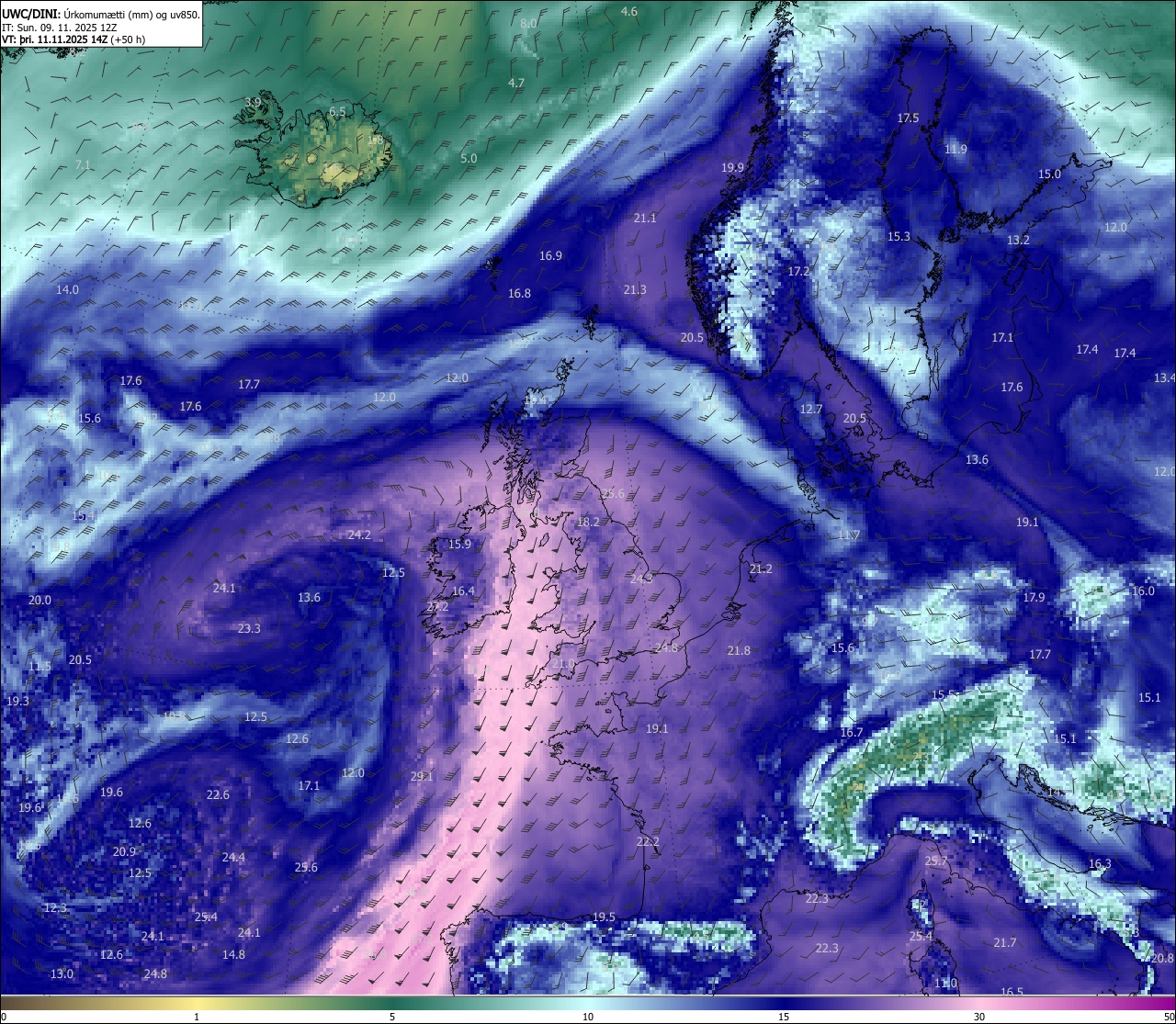This screenshot has height=1024, width=1176.
Task: Click the value 11.9 over Finland
Action: tap(955, 149)
